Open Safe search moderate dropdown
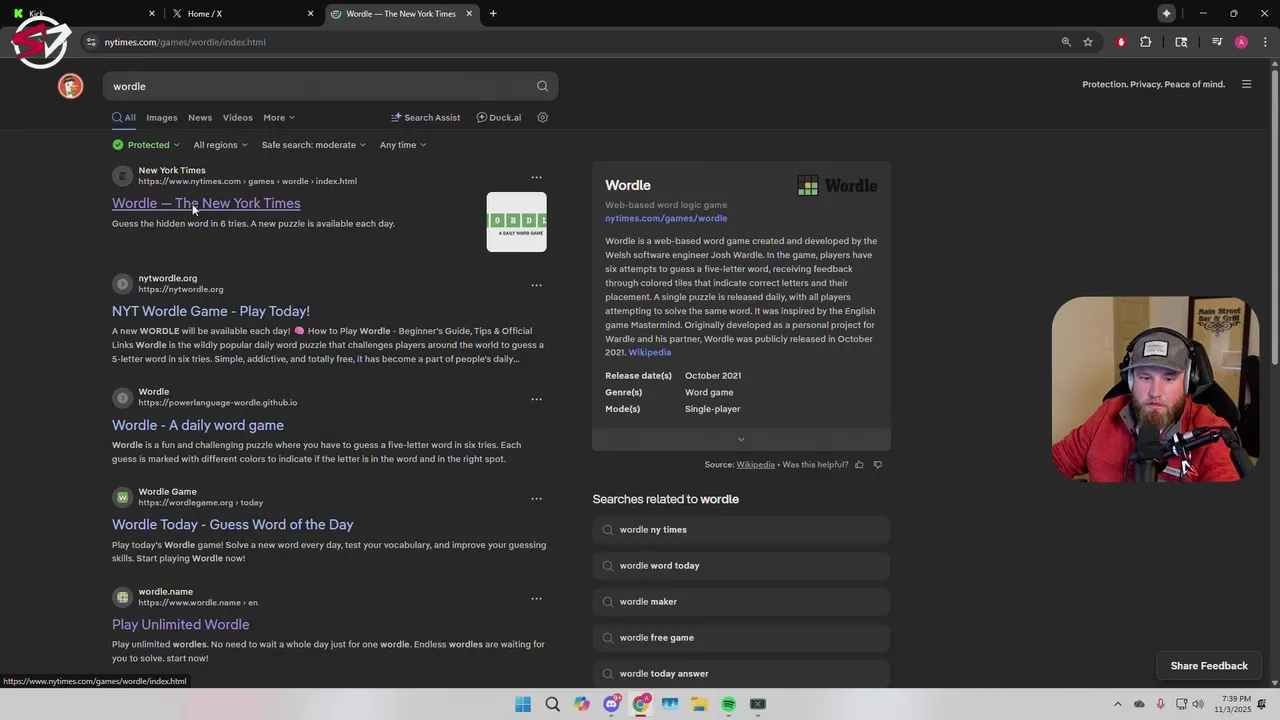1280x720 pixels. (x=313, y=145)
